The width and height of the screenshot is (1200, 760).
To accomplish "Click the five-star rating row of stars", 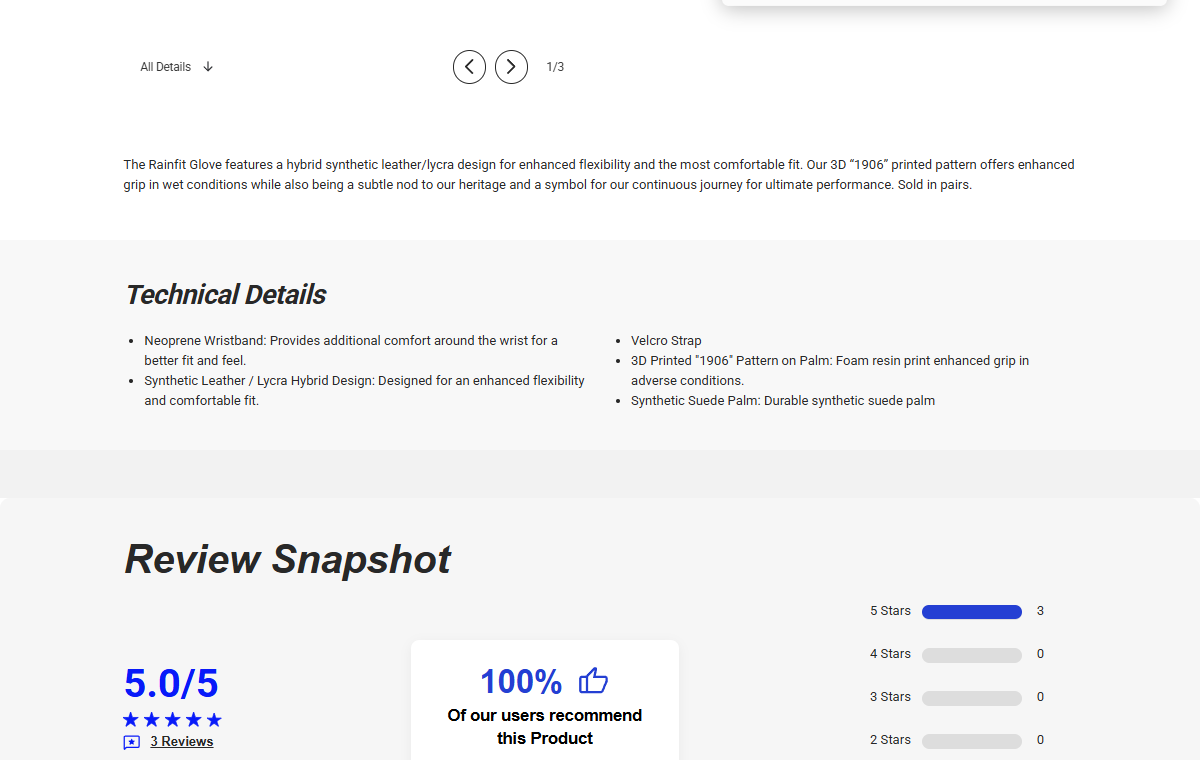I will tap(172, 720).
